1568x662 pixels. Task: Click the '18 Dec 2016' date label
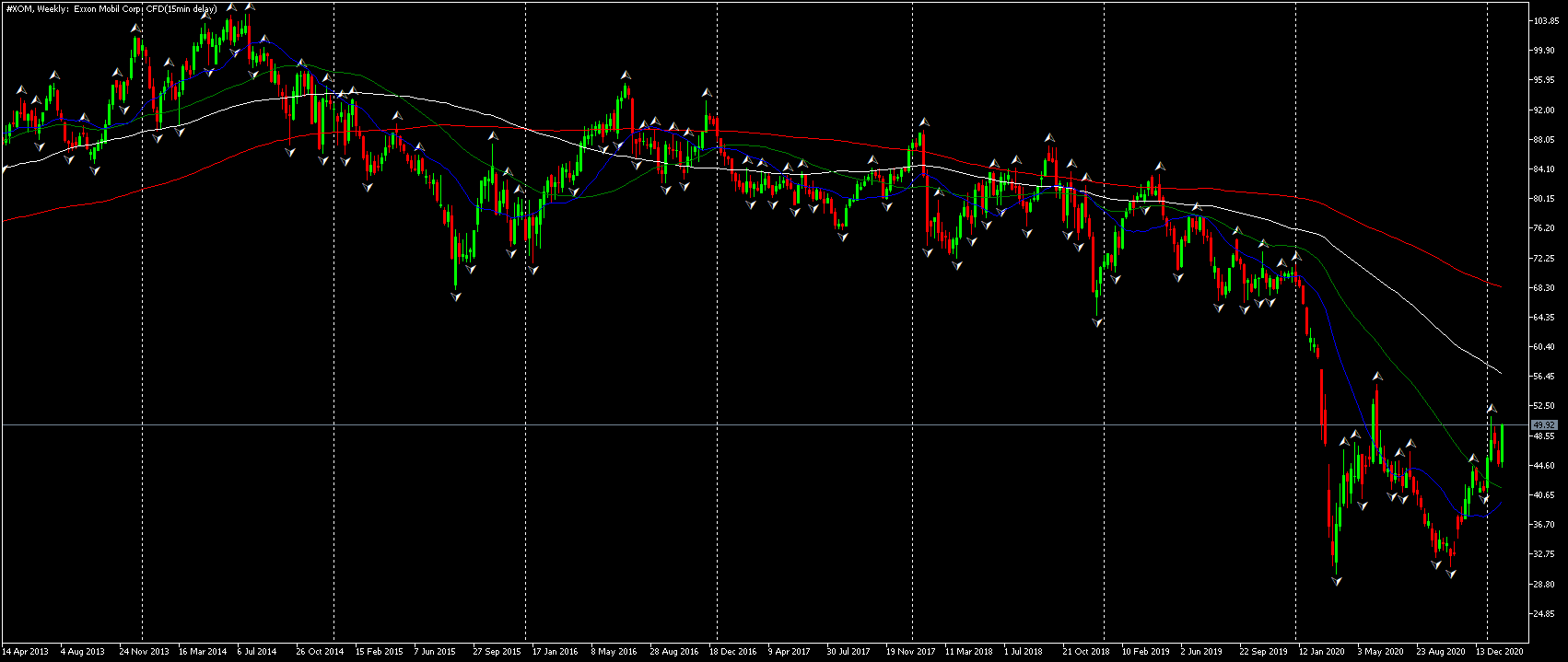[733, 652]
